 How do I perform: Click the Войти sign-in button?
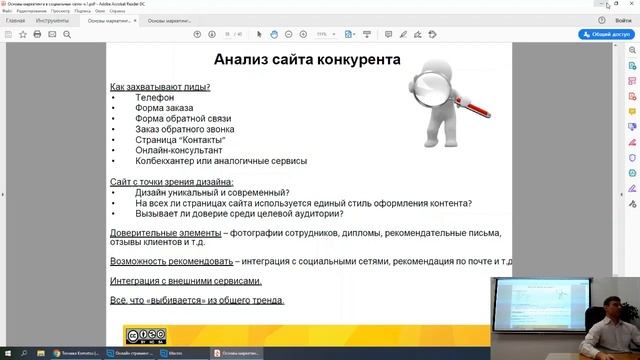623,20
